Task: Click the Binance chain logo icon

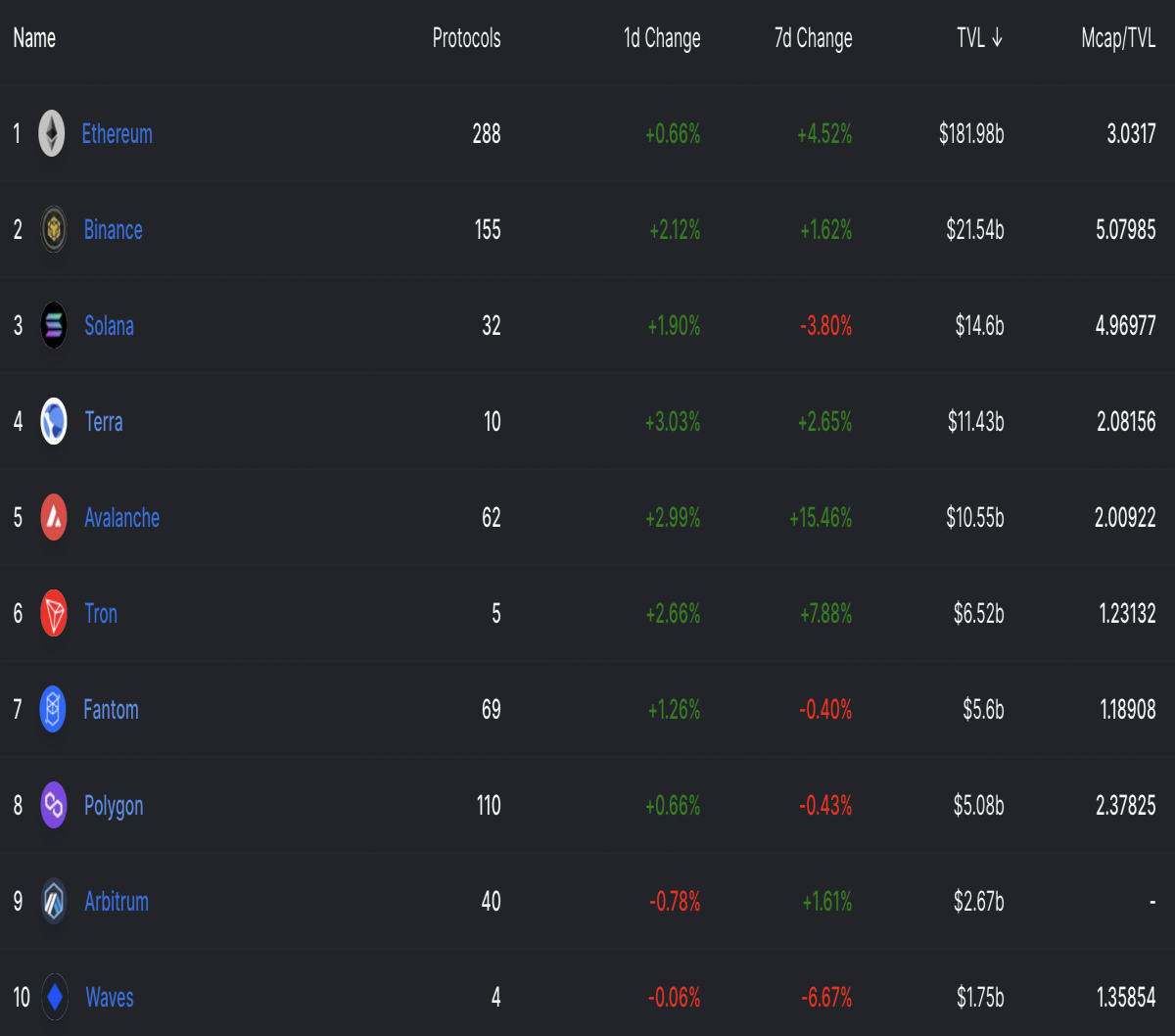Action: [x=54, y=229]
